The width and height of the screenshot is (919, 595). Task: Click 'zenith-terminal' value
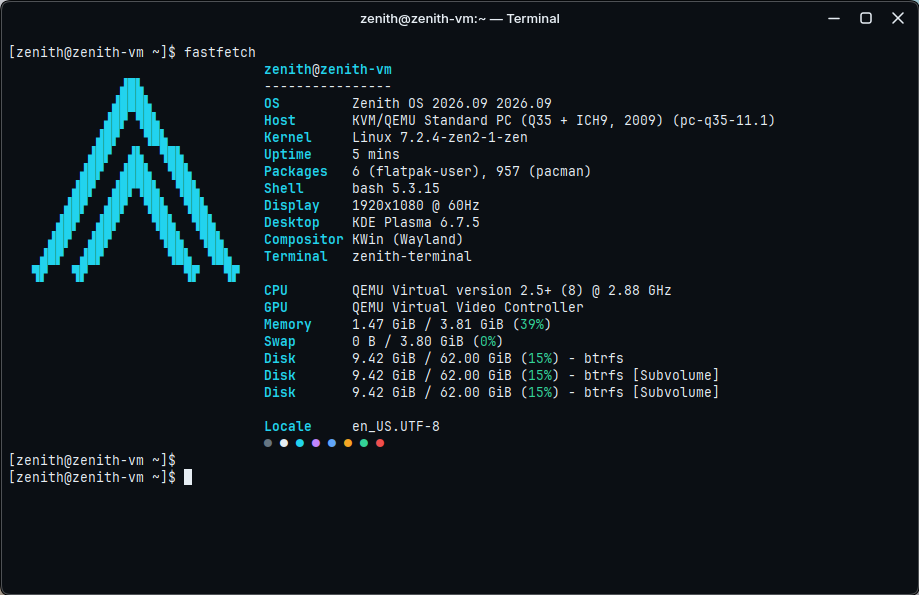pos(411,256)
